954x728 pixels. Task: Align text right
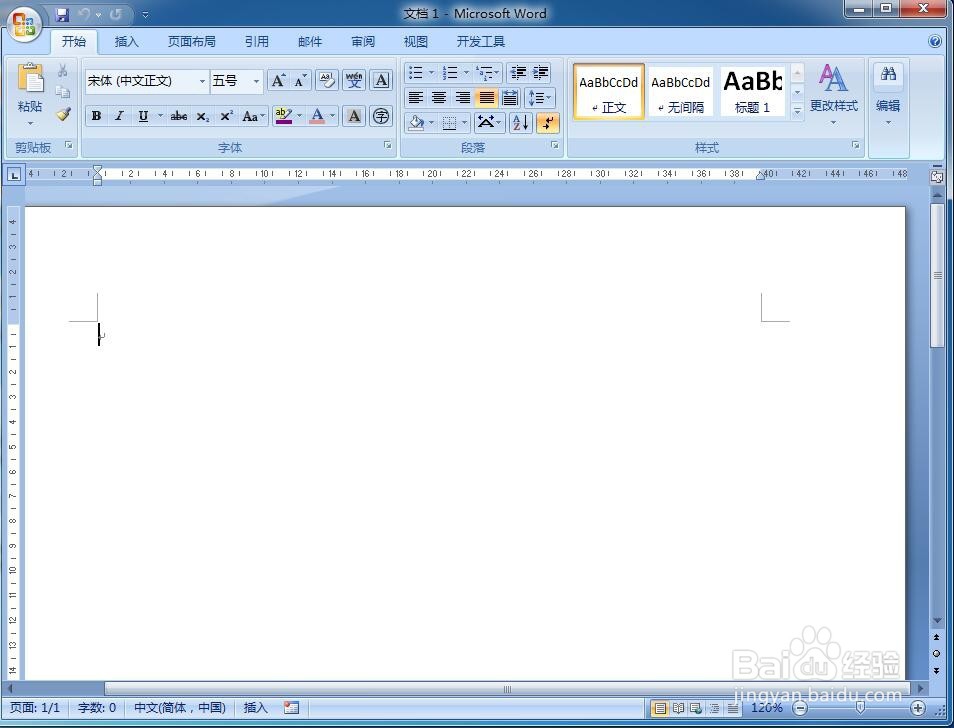click(x=462, y=97)
